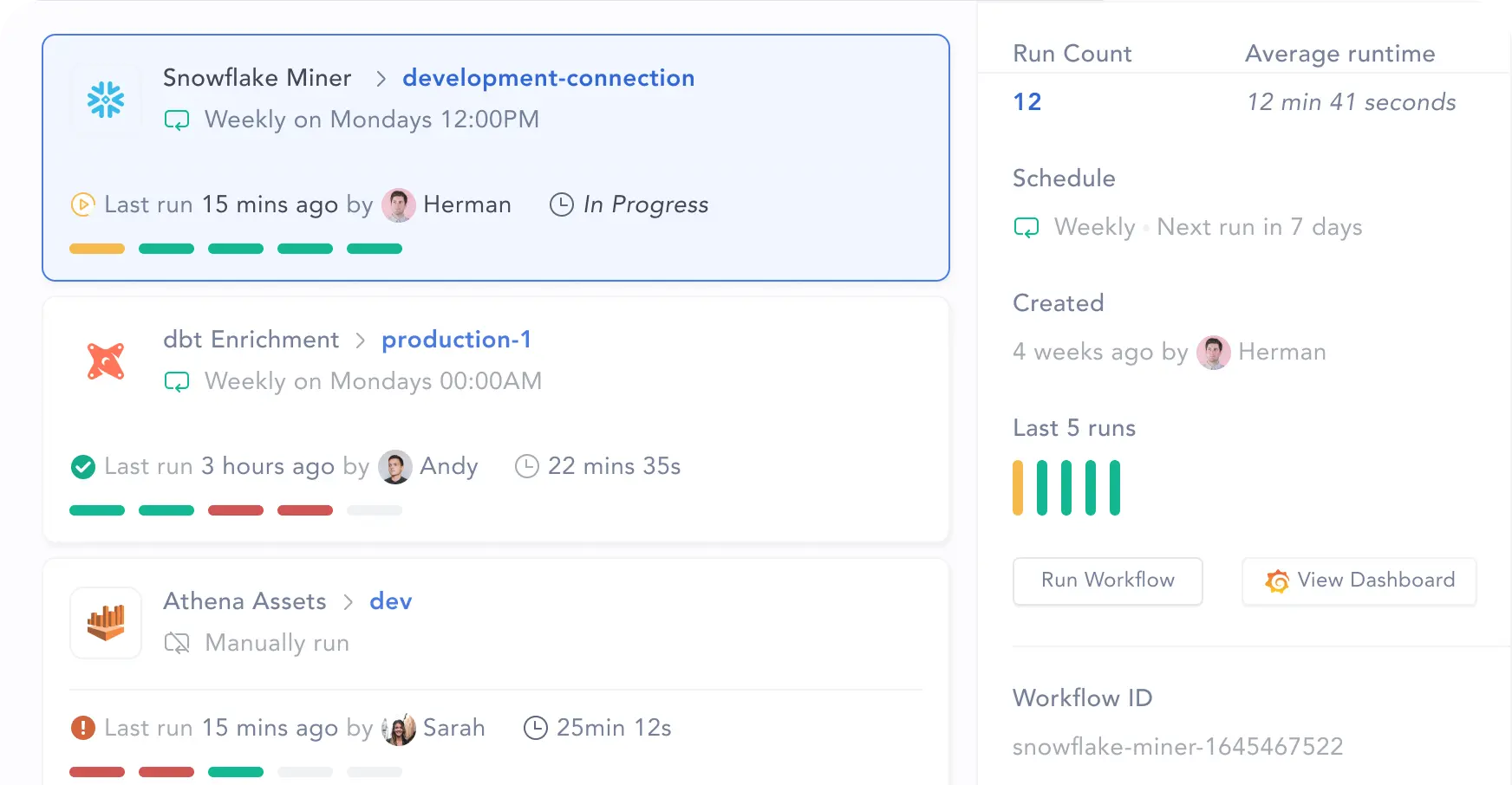
Task: Click schedule icon beside Weekly on Mondays 12:00PM
Action: point(177,120)
